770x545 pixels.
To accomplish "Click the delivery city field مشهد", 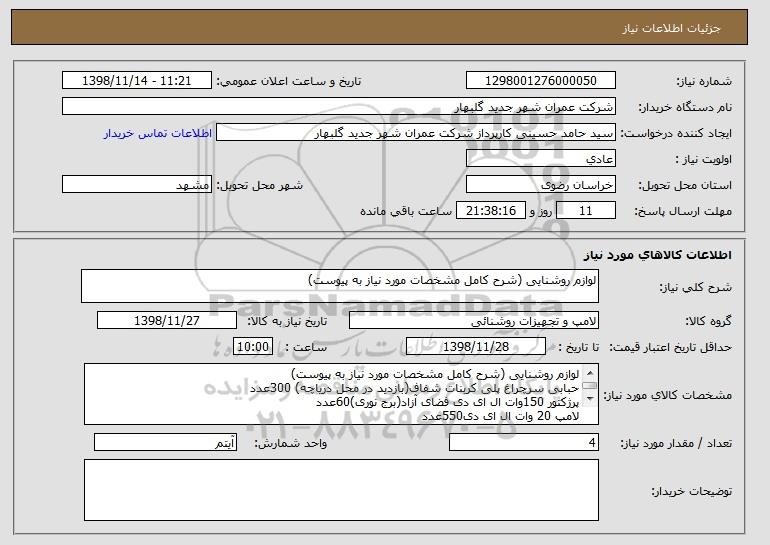I will (137, 185).
